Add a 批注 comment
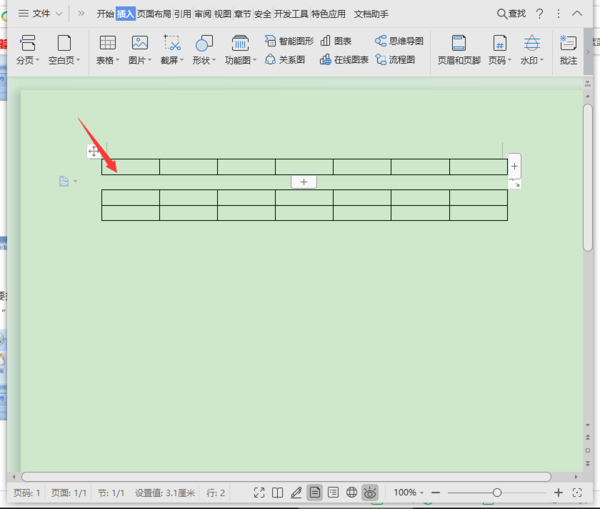The width and height of the screenshot is (600, 509). pyautogui.click(x=568, y=50)
